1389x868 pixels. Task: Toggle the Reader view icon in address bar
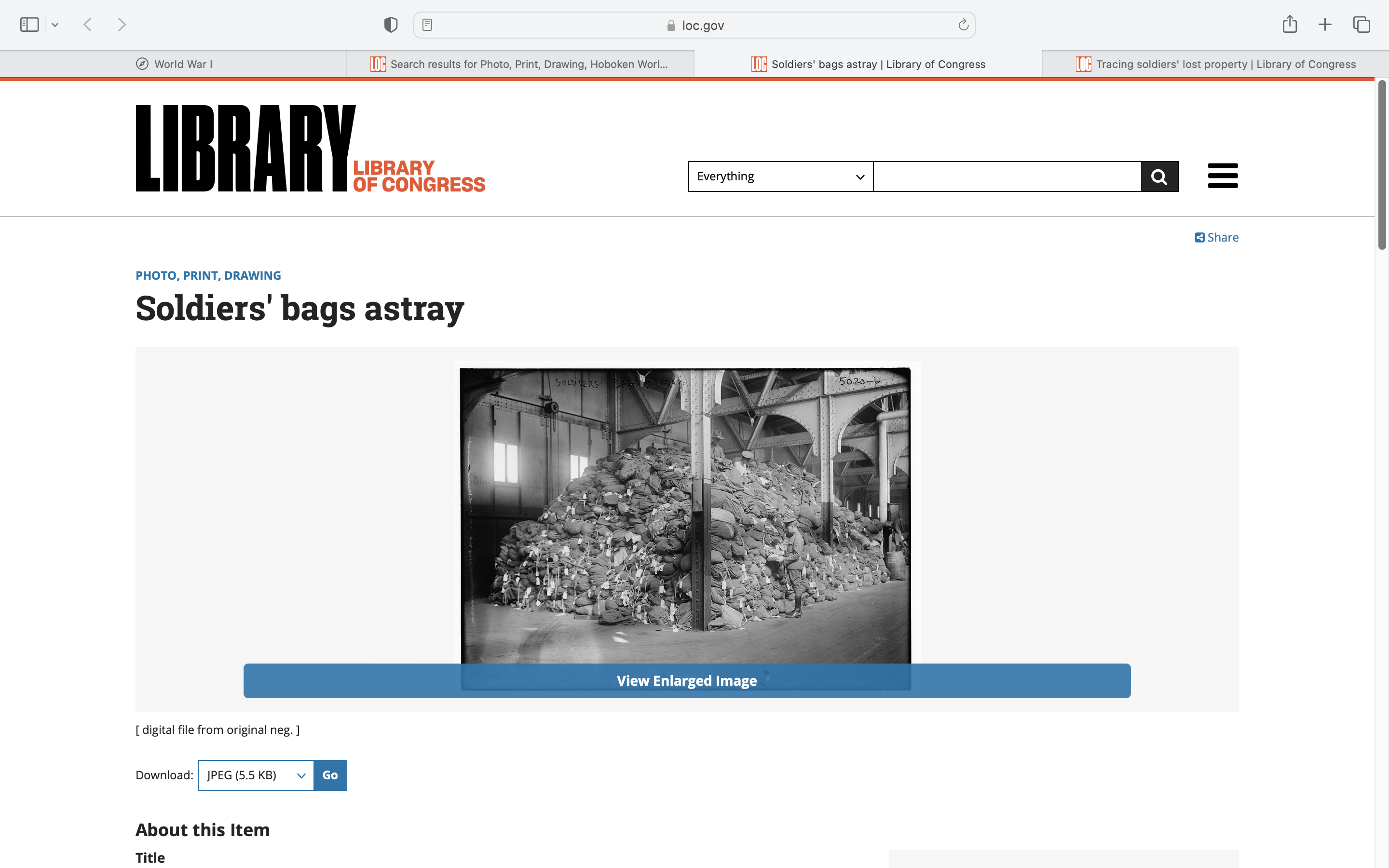427,25
